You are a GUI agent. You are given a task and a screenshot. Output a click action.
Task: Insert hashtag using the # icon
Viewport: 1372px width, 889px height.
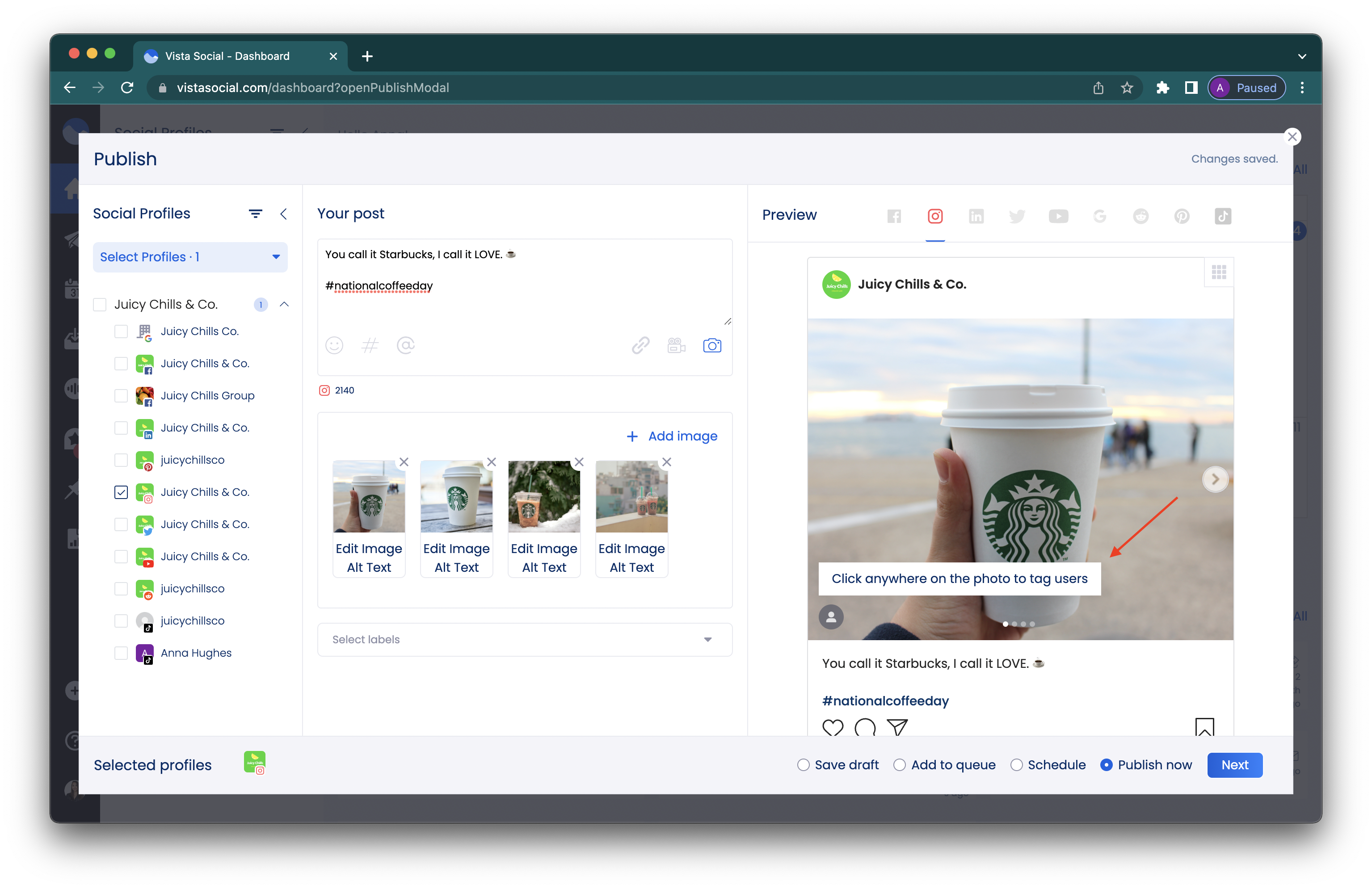[x=370, y=346]
